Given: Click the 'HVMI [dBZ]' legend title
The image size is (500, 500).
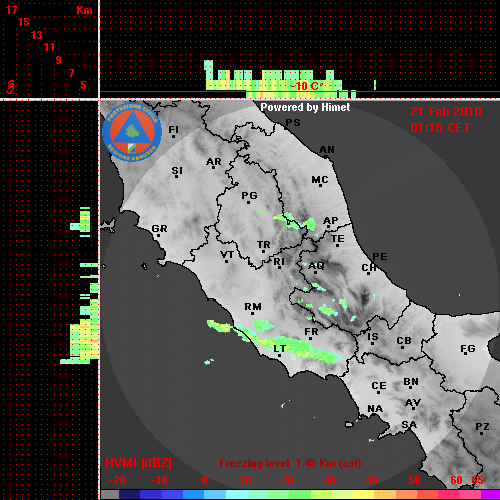Looking at the screenshot, I should tap(138, 463).
